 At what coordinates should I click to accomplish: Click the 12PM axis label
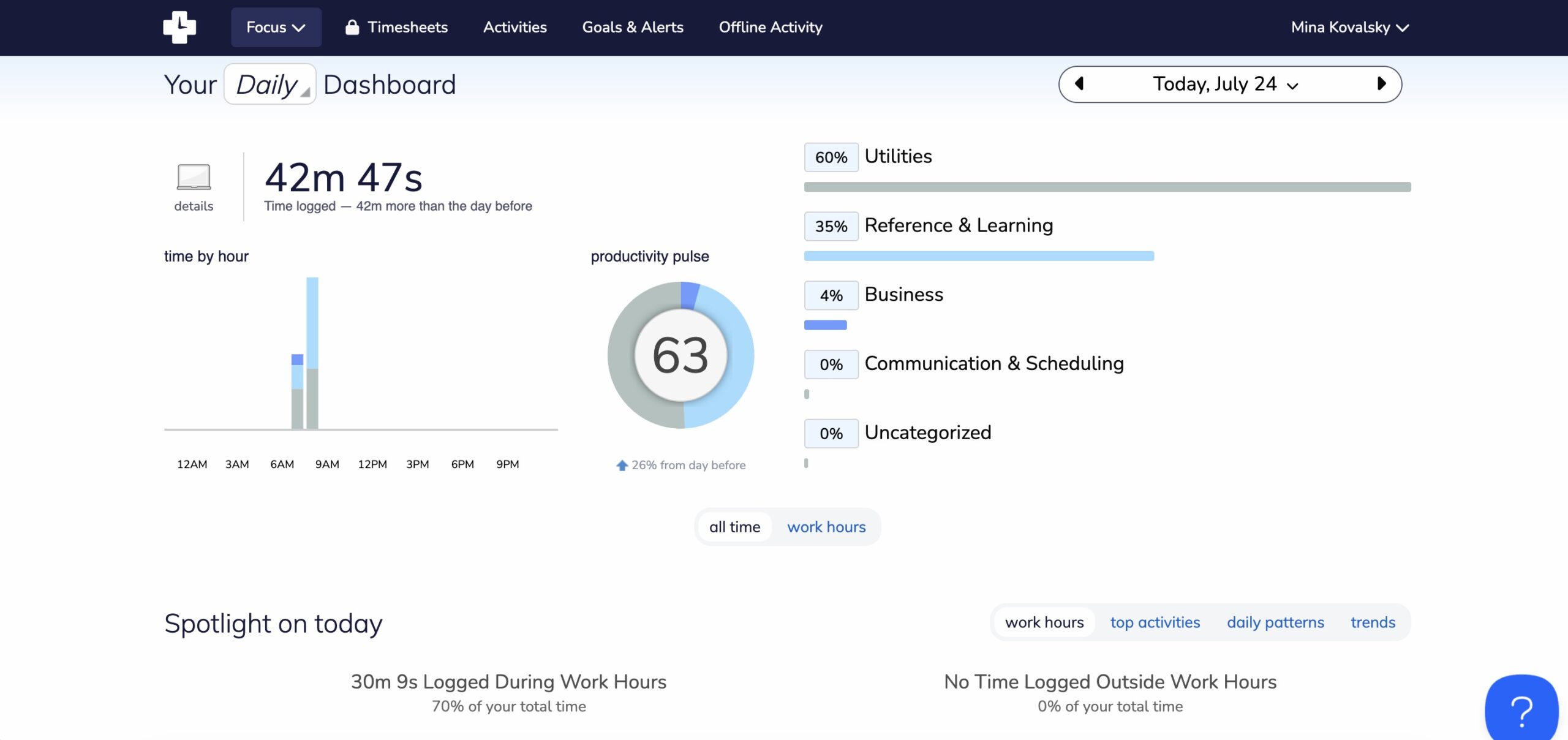click(372, 464)
